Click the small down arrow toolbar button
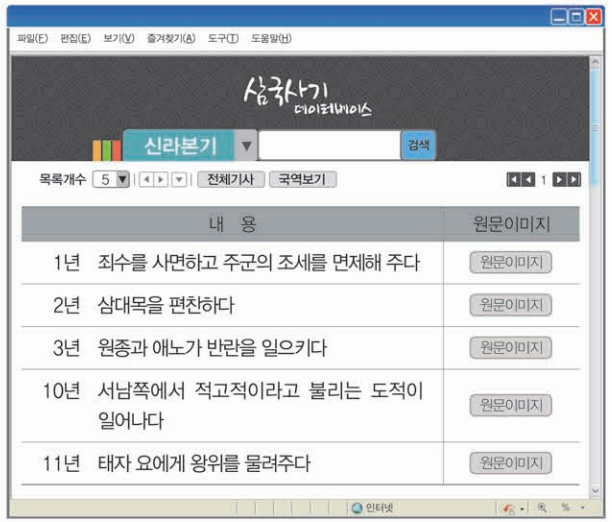 pyautogui.click(x=179, y=180)
